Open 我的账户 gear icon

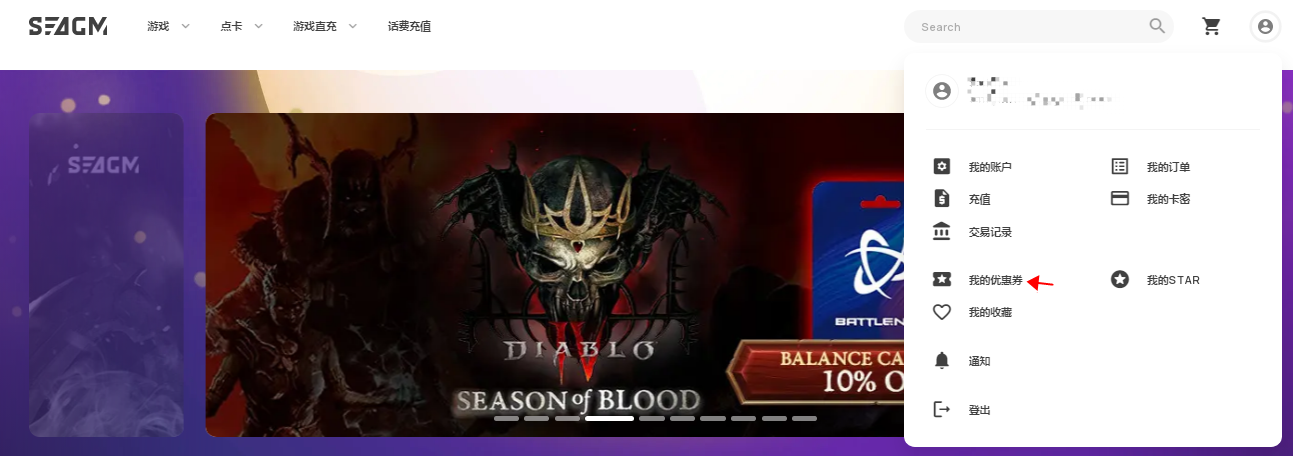click(941, 167)
